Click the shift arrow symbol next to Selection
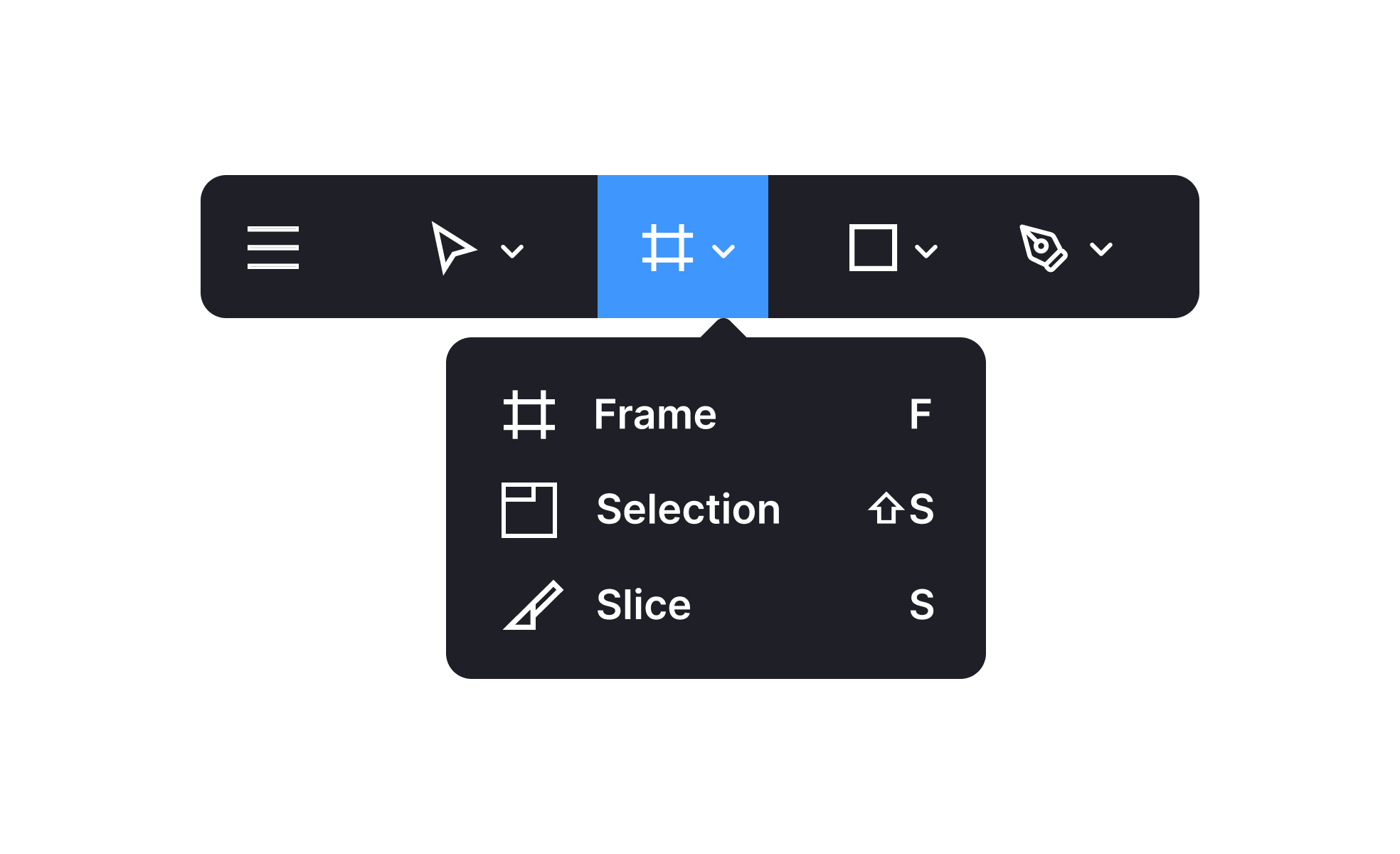 pyautogui.click(x=886, y=508)
